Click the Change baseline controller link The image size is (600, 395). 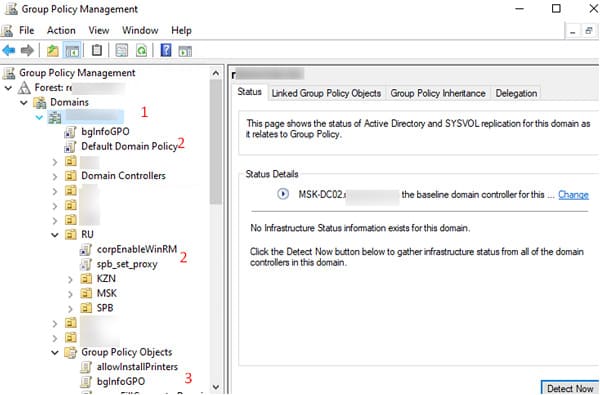[573, 194]
